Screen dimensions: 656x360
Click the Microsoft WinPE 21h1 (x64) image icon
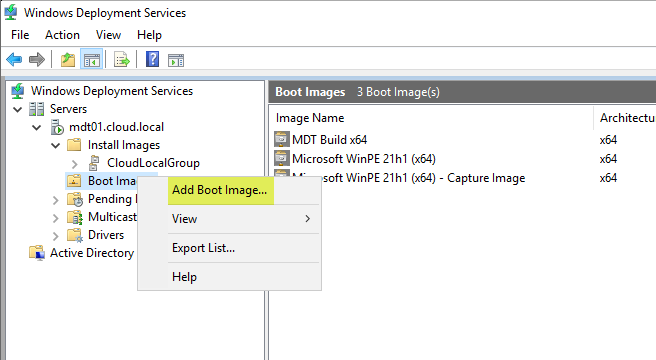point(282,159)
